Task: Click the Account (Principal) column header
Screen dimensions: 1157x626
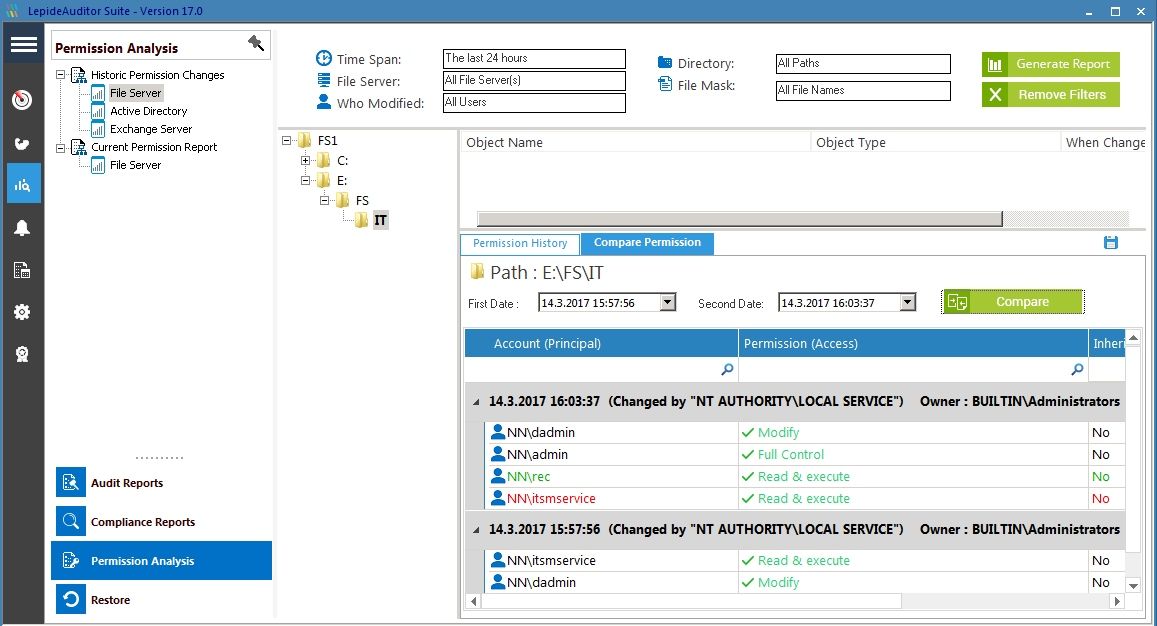Action: pyautogui.click(x=601, y=343)
